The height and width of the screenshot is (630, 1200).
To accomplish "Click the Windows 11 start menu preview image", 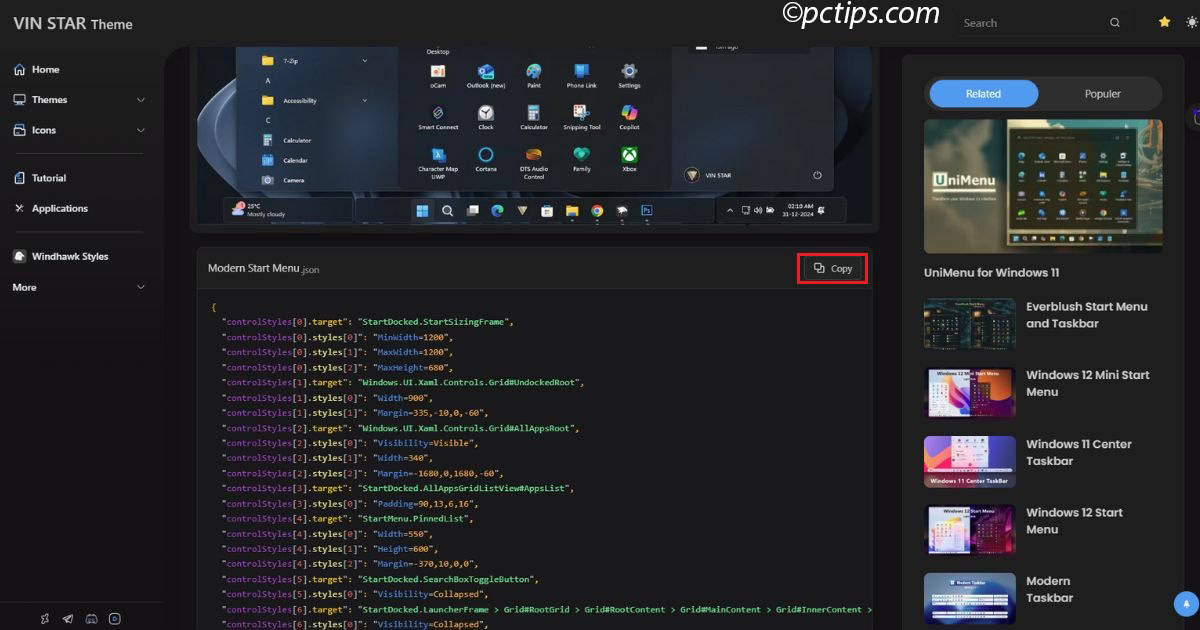I will (x=534, y=136).
